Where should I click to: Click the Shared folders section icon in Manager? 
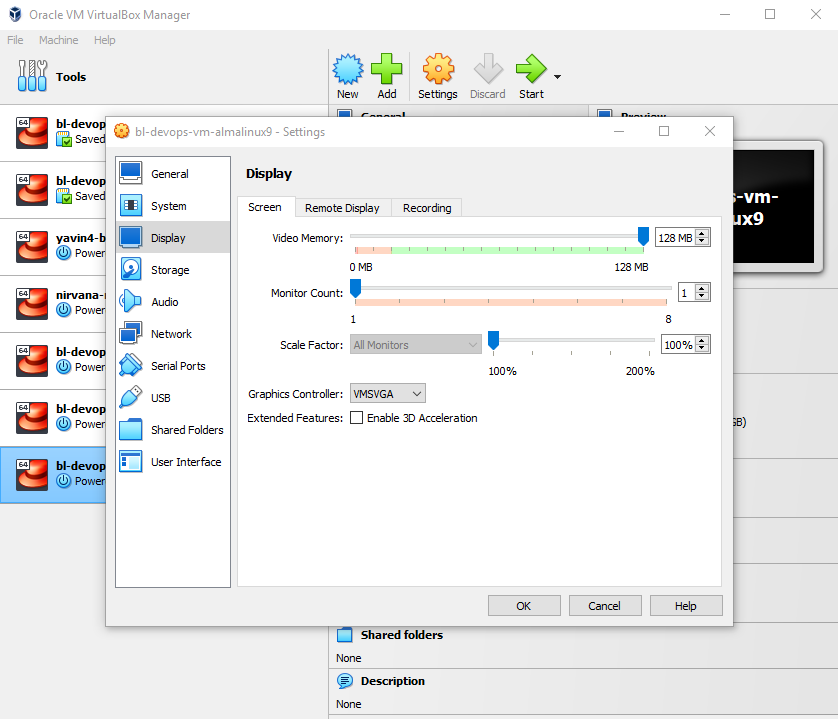(x=345, y=635)
